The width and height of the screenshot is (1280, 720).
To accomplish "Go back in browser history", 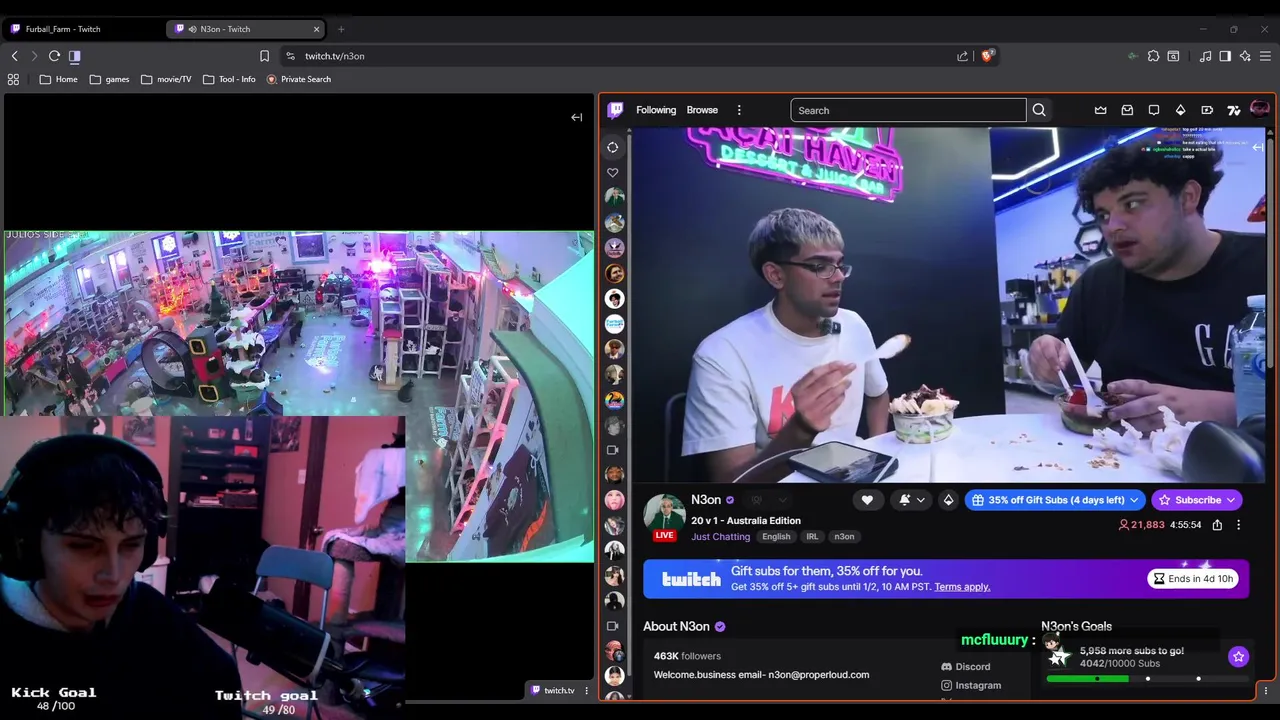I will coord(14,56).
